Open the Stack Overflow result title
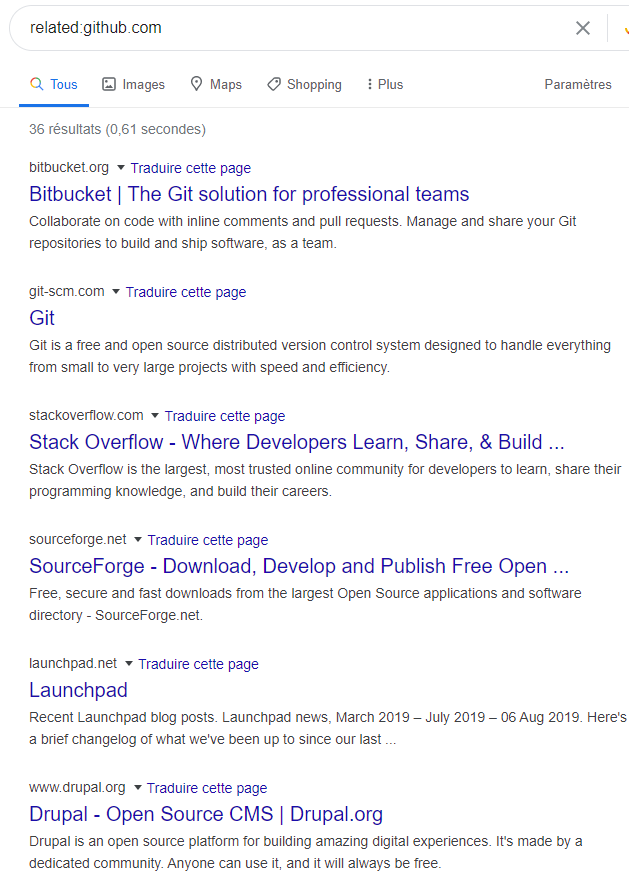The image size is (629, 873). (297, 442)
